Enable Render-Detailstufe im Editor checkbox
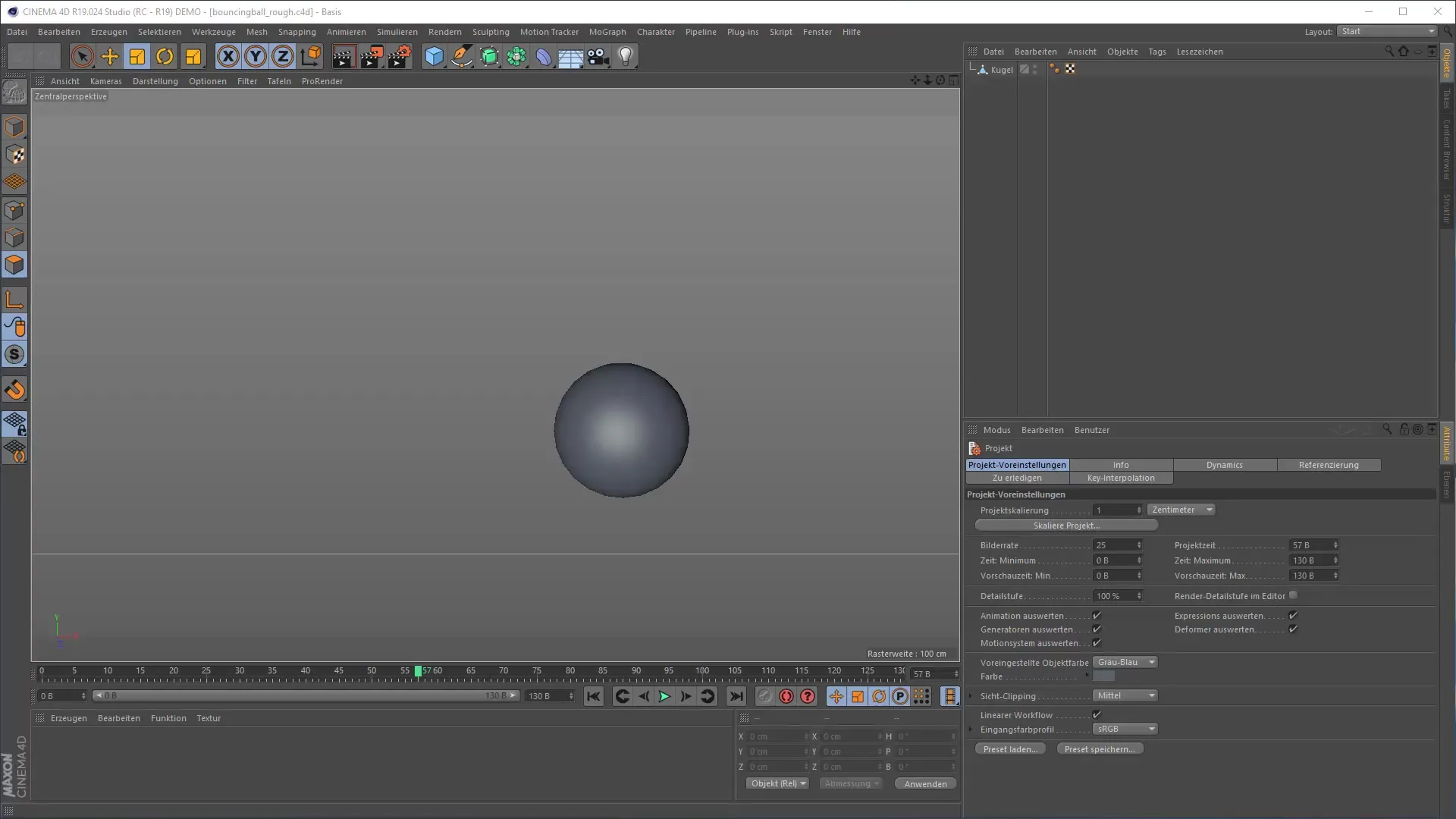 tap(1293, 595)
